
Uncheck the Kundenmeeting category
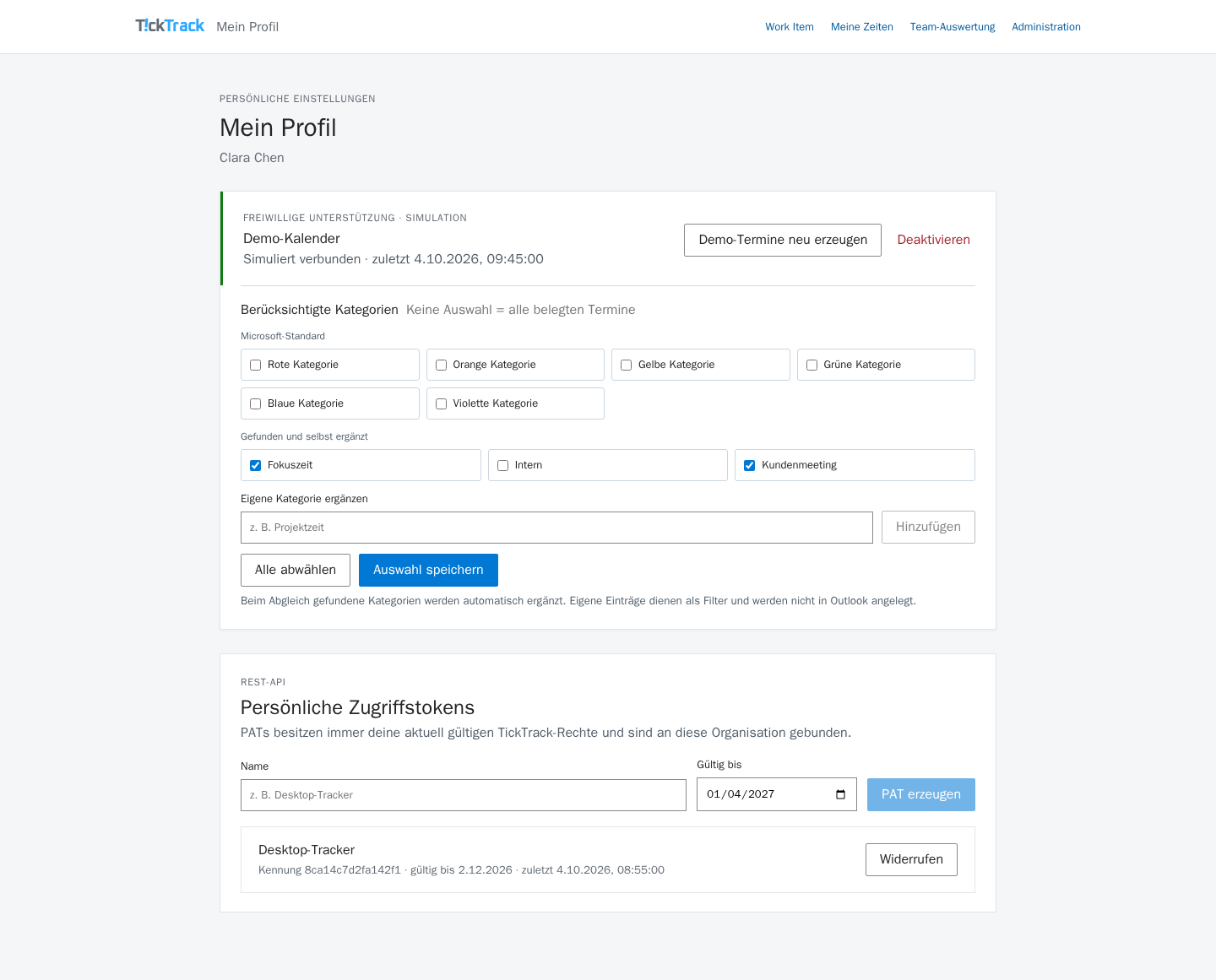750,466
